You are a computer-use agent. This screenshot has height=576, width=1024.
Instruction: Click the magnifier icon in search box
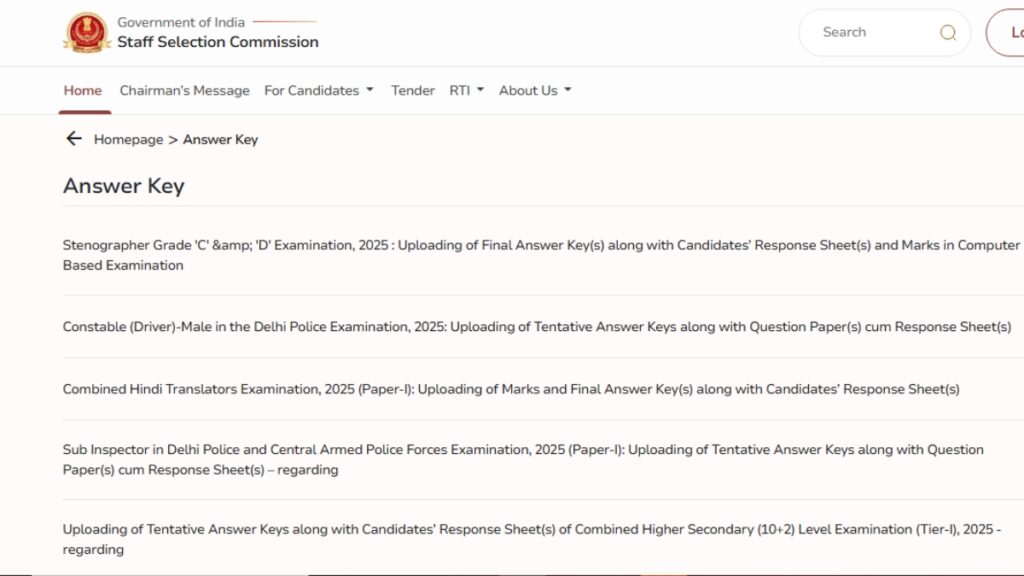tap(947, 33)
